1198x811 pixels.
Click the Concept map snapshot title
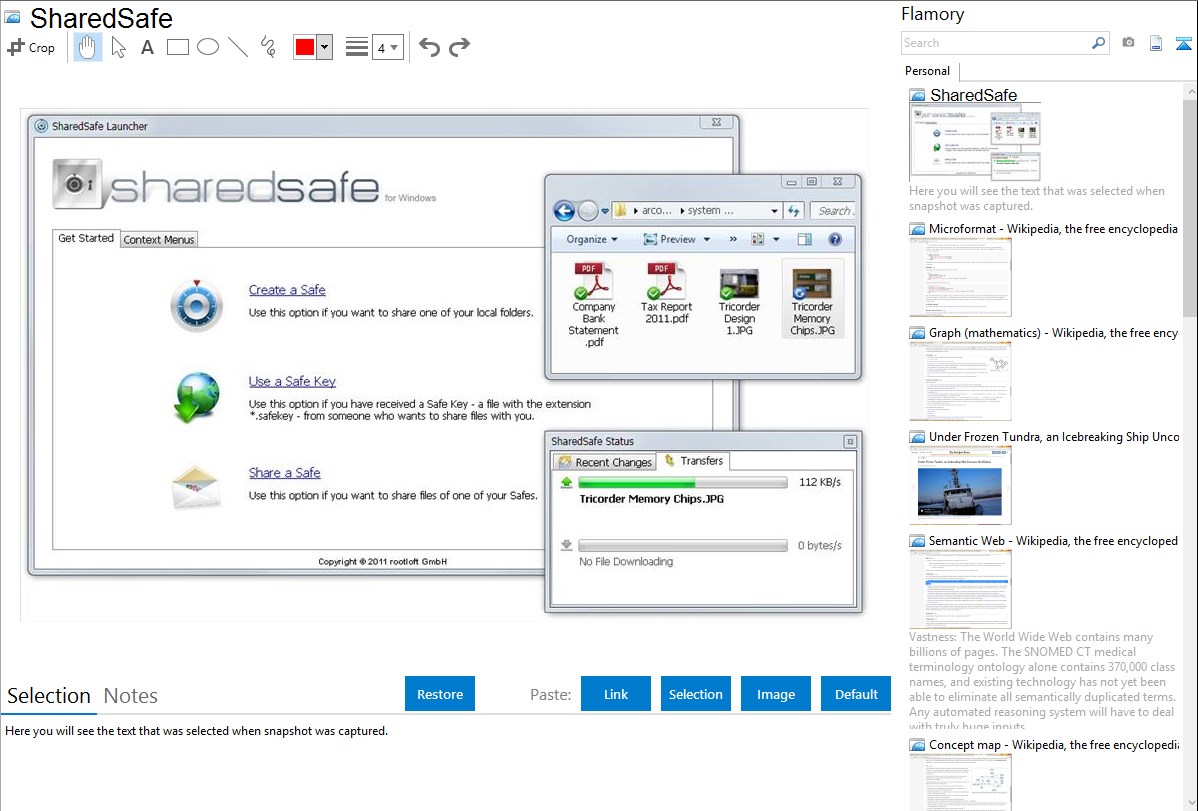pos(1054,744)
